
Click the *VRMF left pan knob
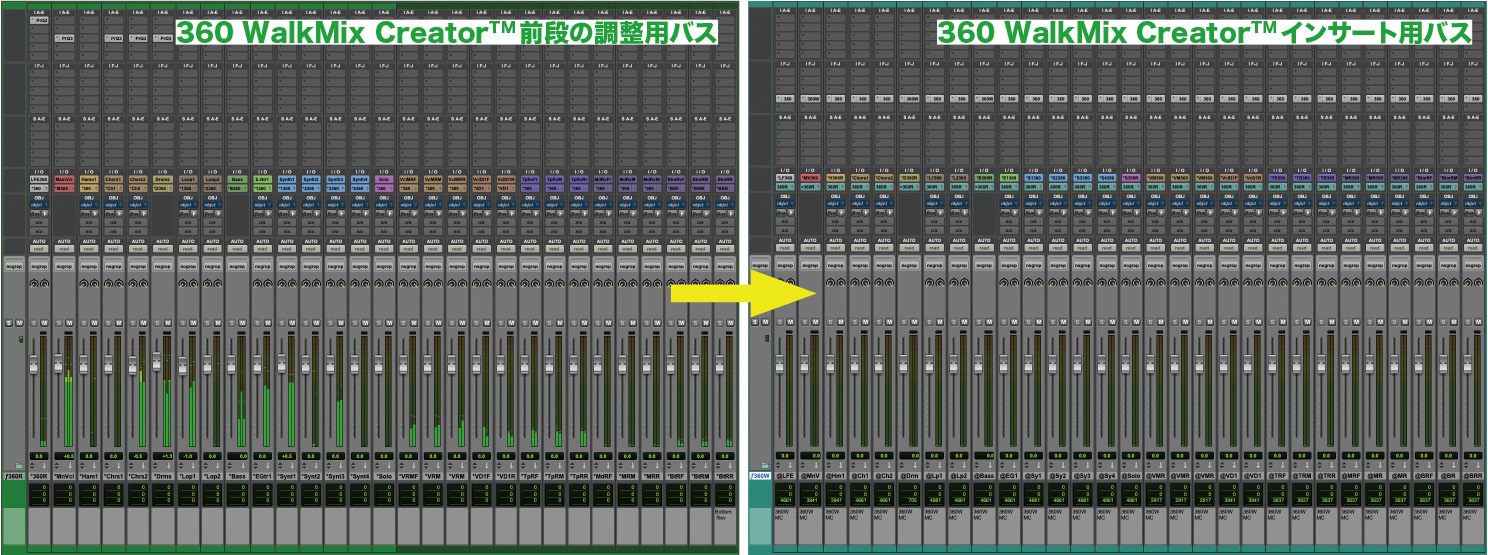pyautogui.click(x=401, y=284)
